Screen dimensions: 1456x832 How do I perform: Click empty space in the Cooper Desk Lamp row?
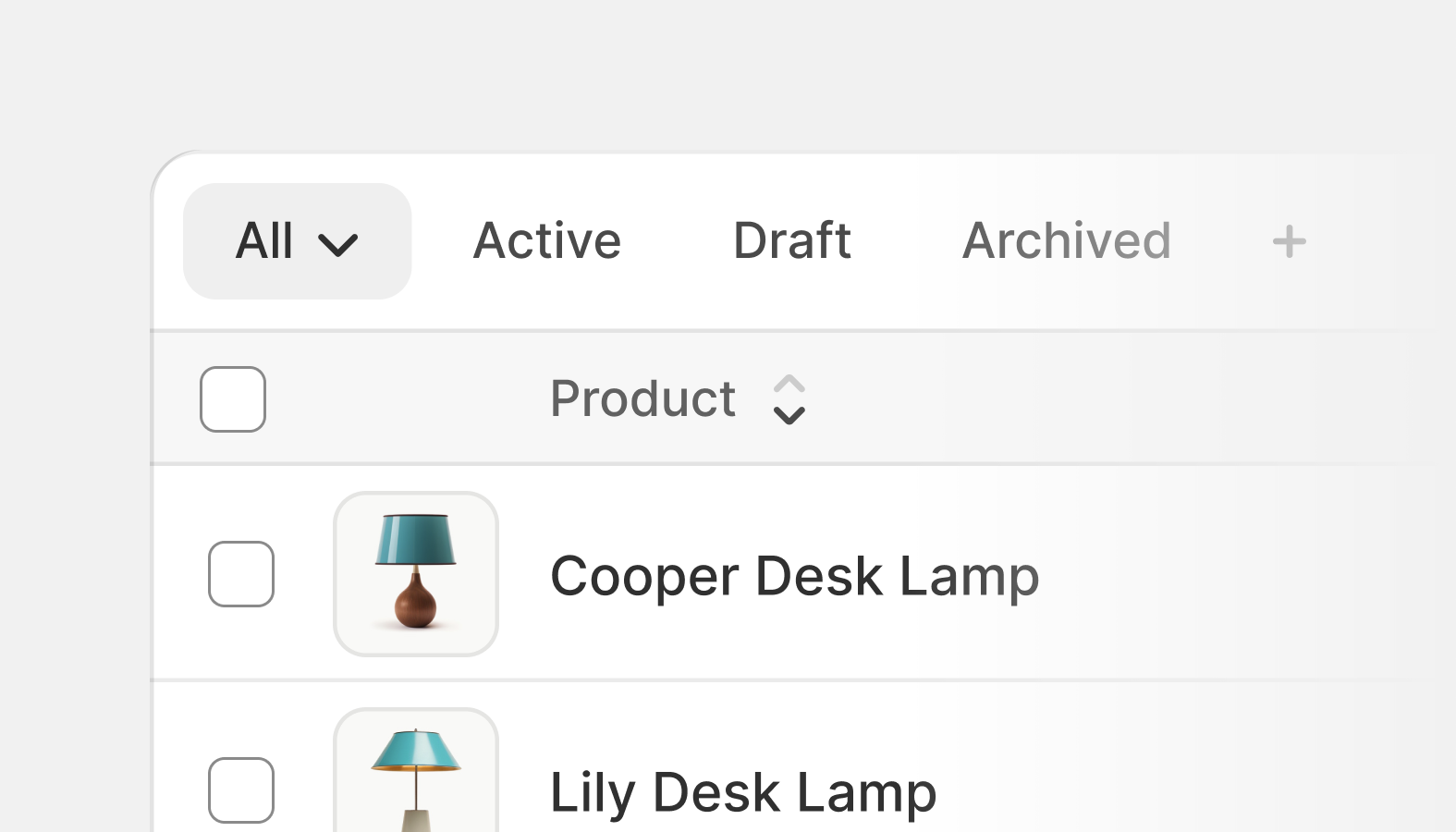[x=1239, y=574]
